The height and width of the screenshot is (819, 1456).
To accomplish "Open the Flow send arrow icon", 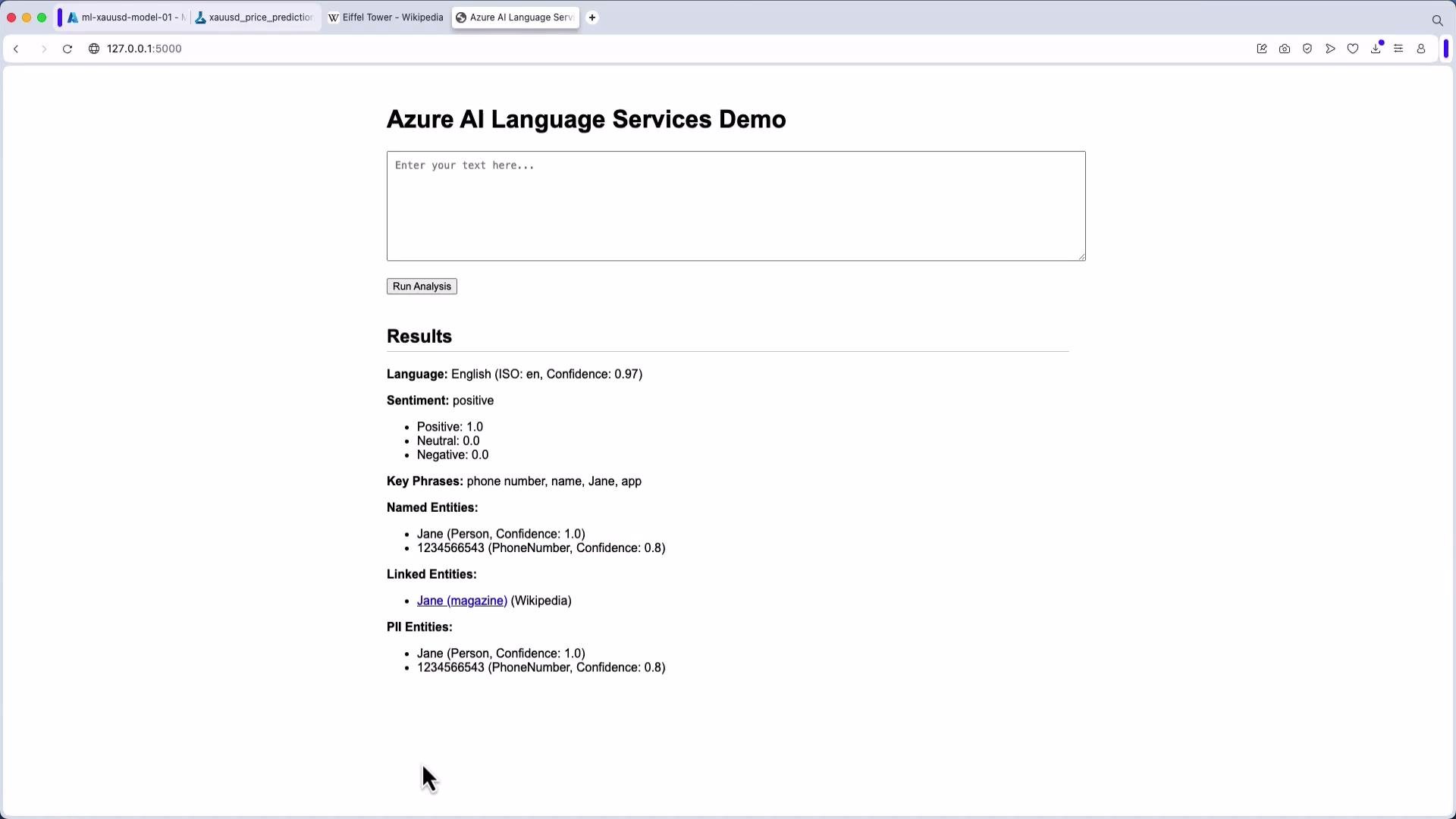I will 1330,49.
